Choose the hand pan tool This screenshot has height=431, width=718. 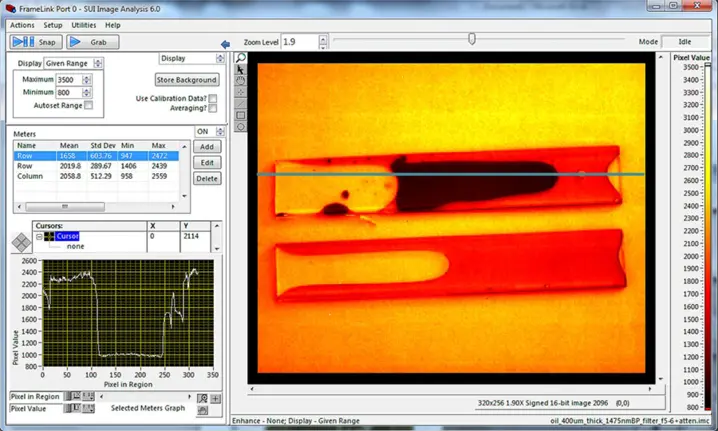[240, 81]
